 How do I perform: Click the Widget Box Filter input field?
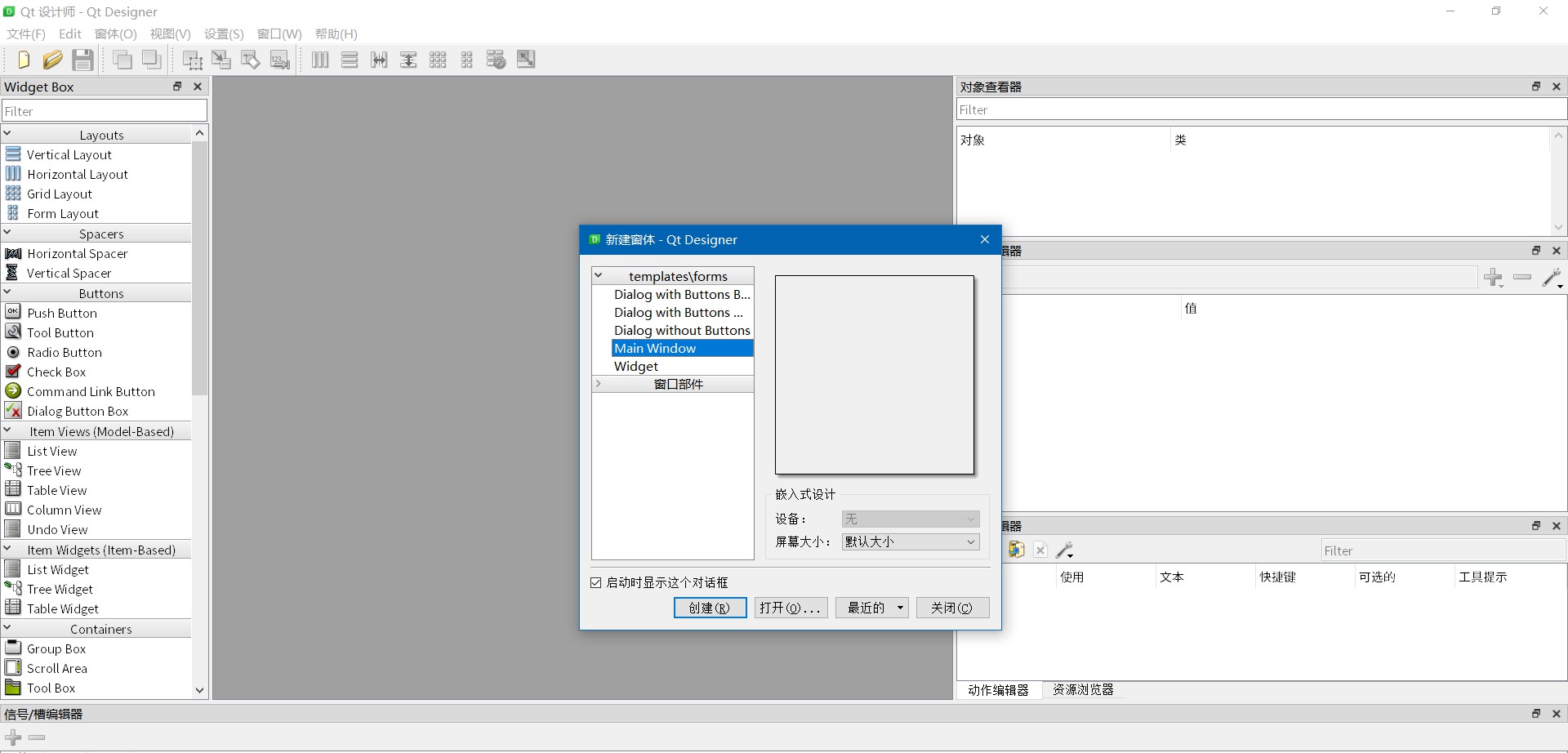click(105, 111)
